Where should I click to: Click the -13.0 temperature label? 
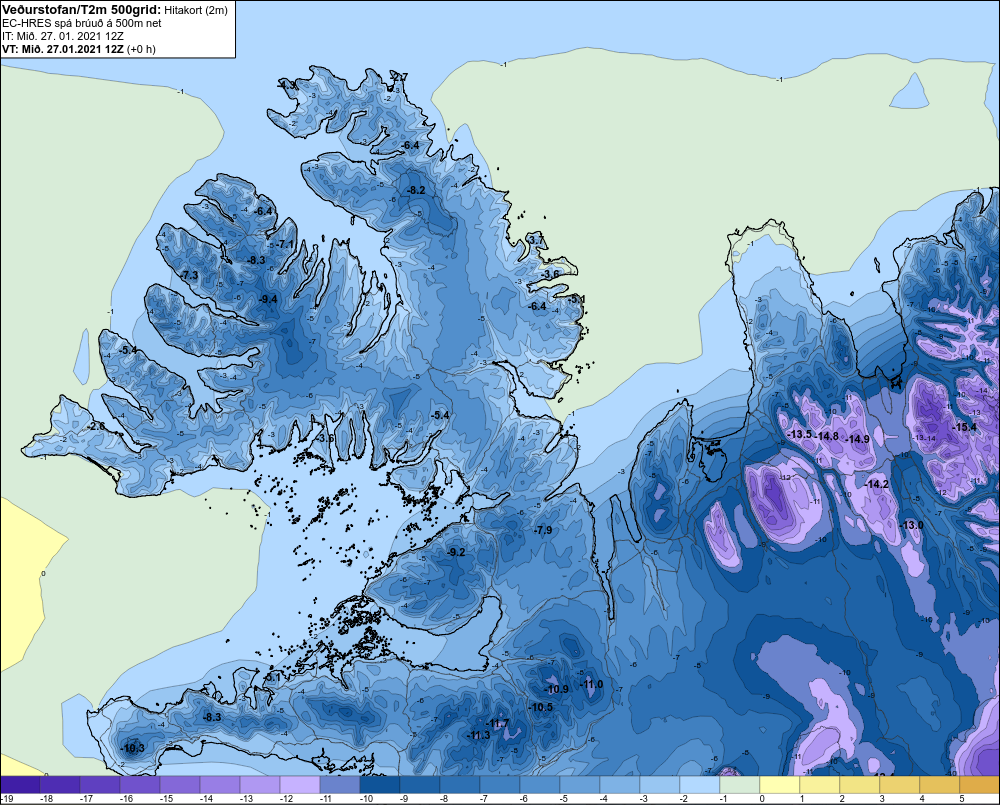pyautogui.click(x=911, y=525)
